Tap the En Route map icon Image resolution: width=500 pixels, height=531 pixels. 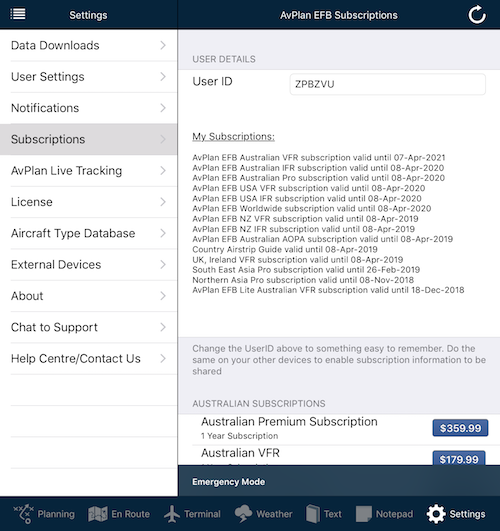pyautogui.click(x=98, y=514)
